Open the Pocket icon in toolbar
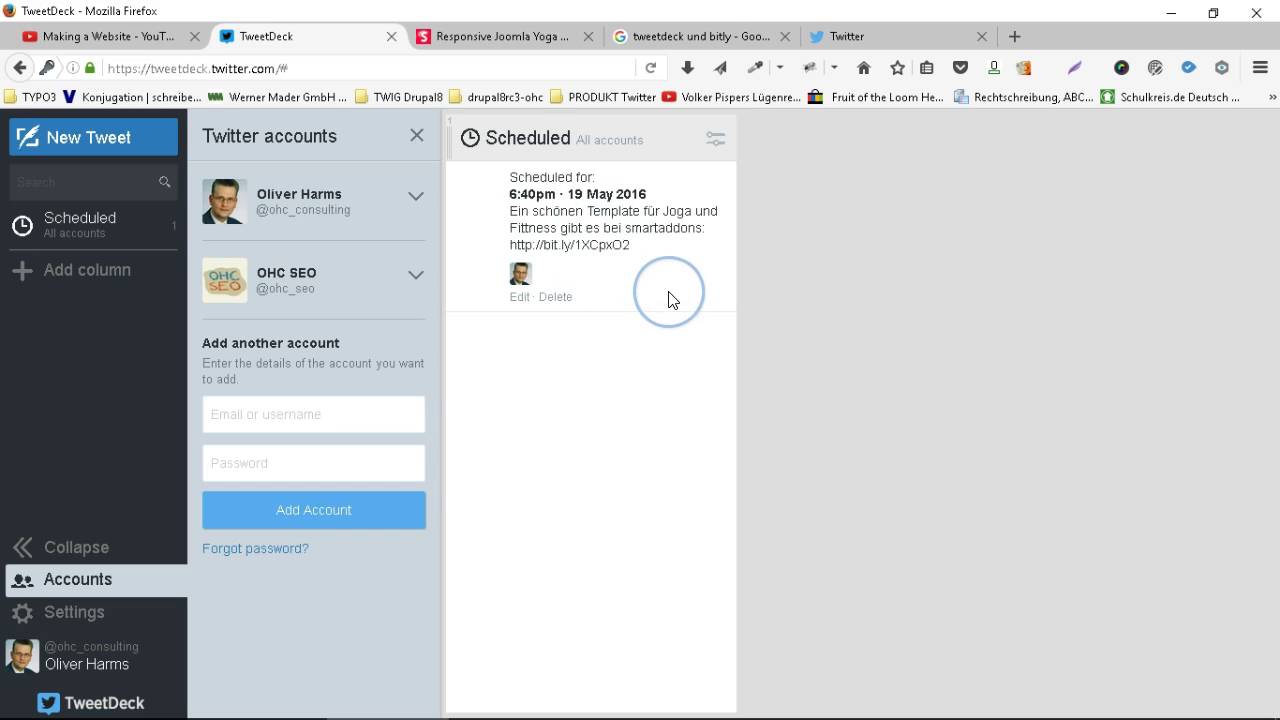The image size is (1280, 720). tap(960, 68)
